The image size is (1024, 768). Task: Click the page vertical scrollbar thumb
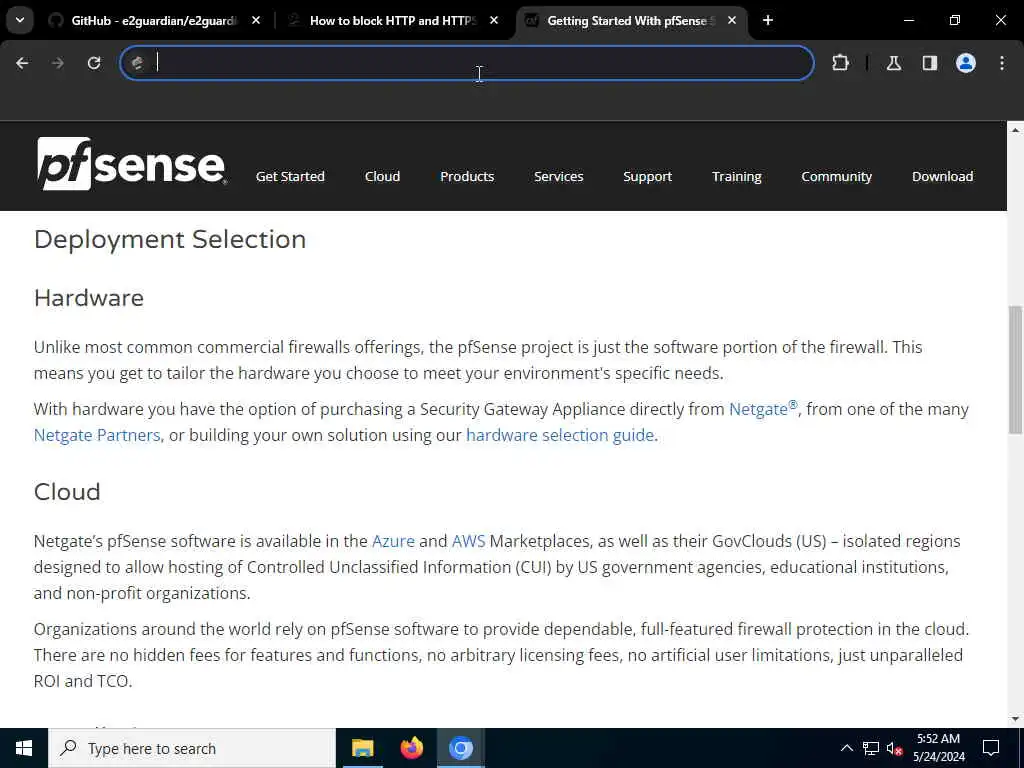pyautogui.click(x=1015, y=370)
